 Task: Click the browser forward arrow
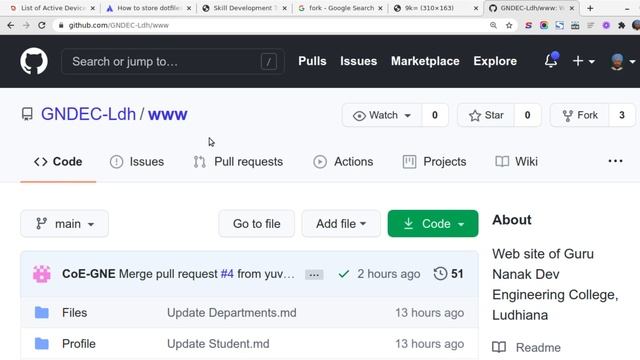coord(26,25)
